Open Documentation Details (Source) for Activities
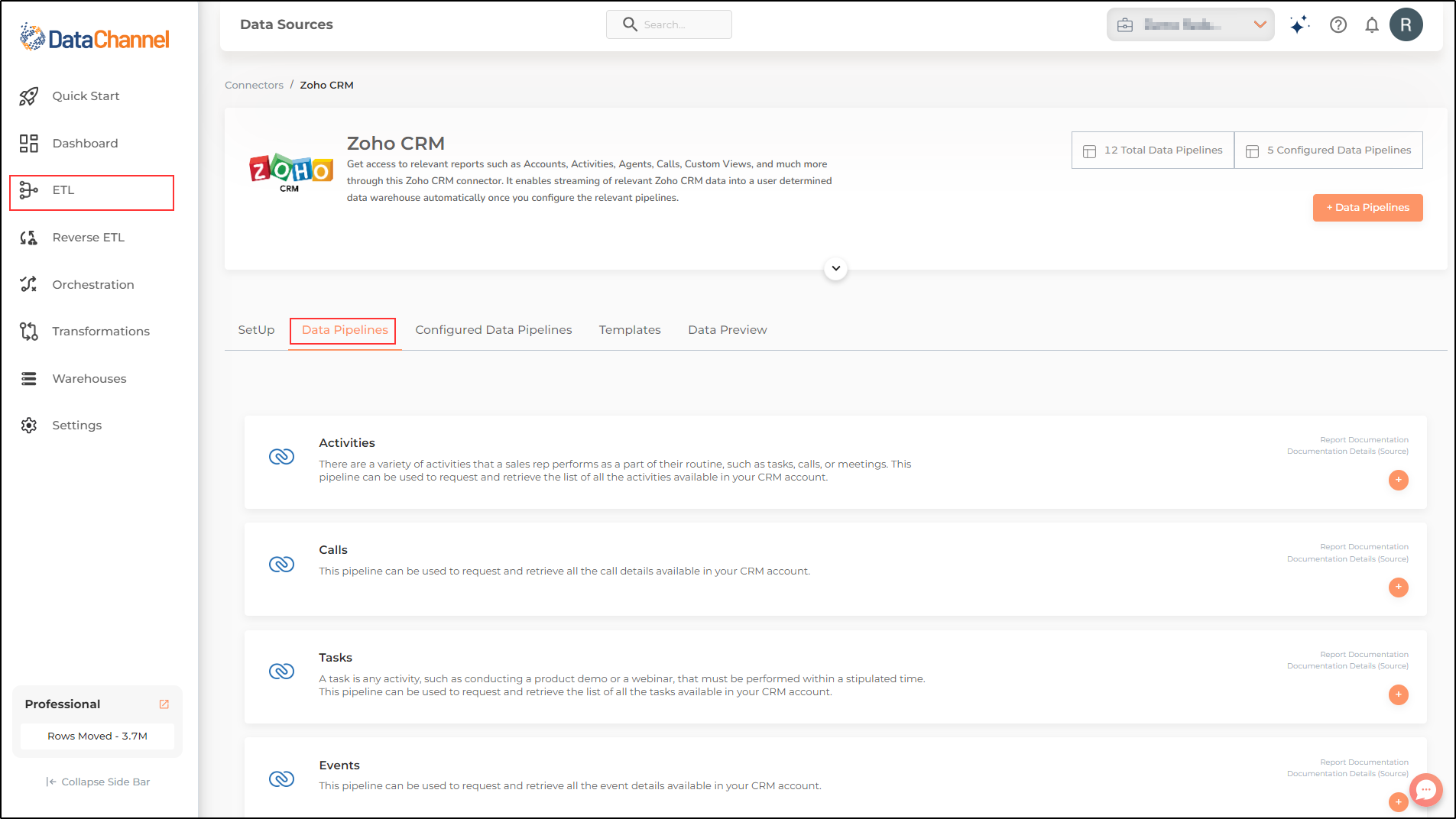The height and width of the screenshot is (819, 1456). tap(1347, 452)
